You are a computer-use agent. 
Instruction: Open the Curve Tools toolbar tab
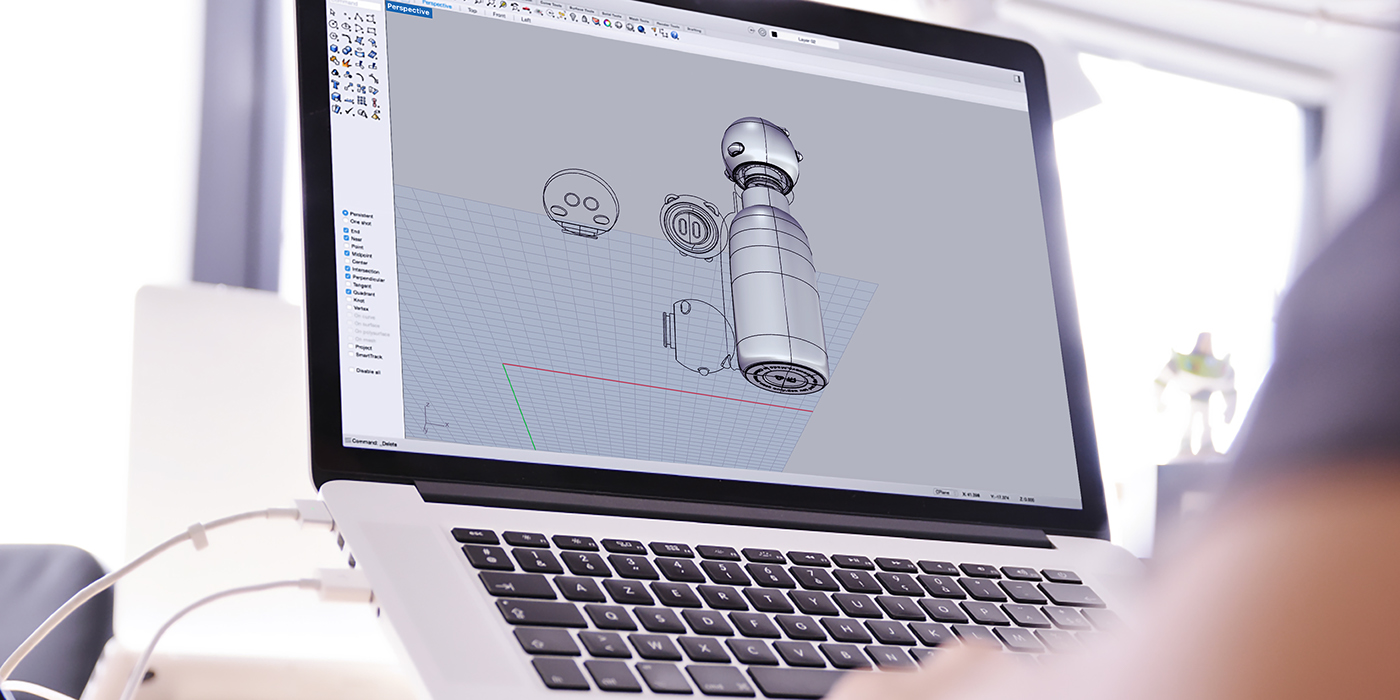(x=551, y=4)
